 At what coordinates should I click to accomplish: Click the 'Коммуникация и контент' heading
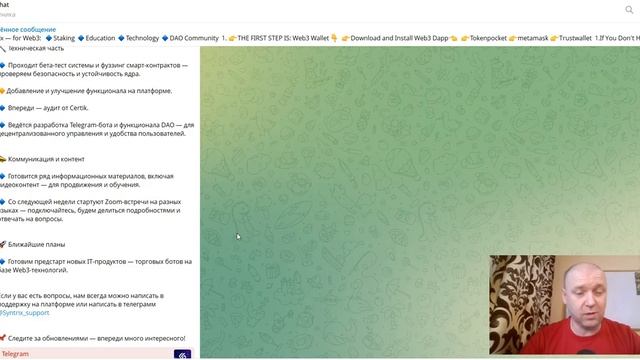[42, 159]
